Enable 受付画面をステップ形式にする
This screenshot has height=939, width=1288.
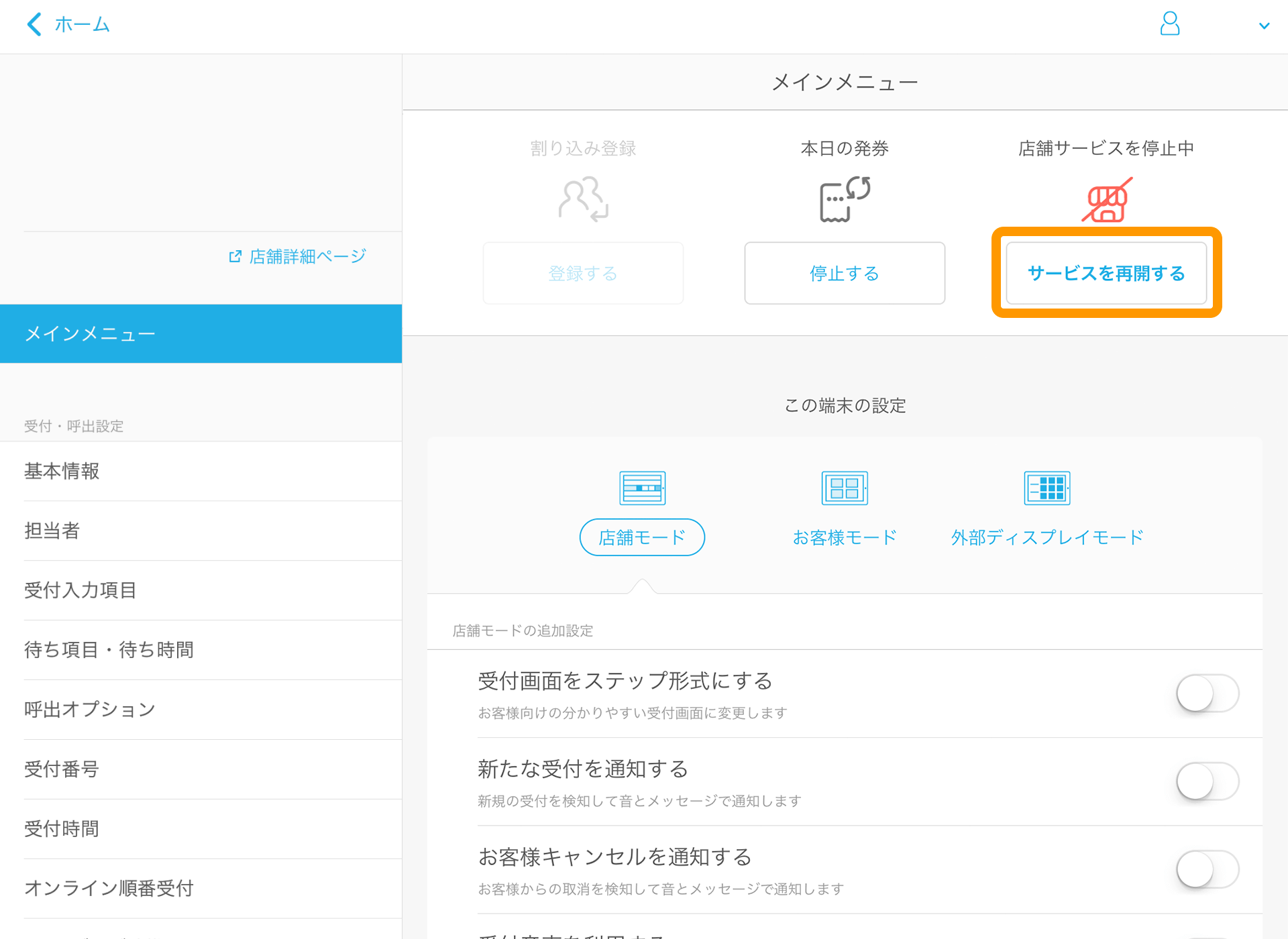point(1207,694)
